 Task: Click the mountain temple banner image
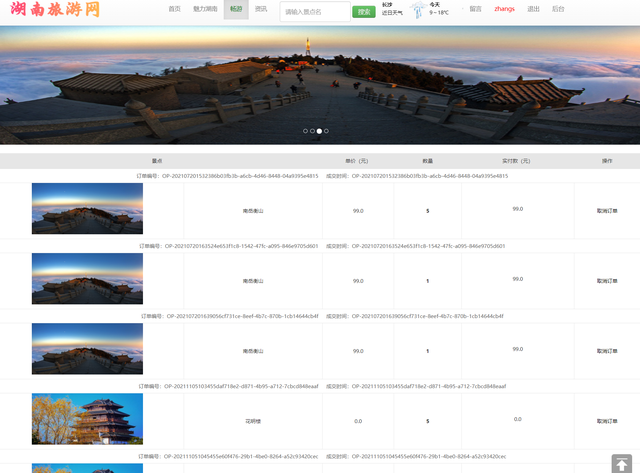pos(320,85)
